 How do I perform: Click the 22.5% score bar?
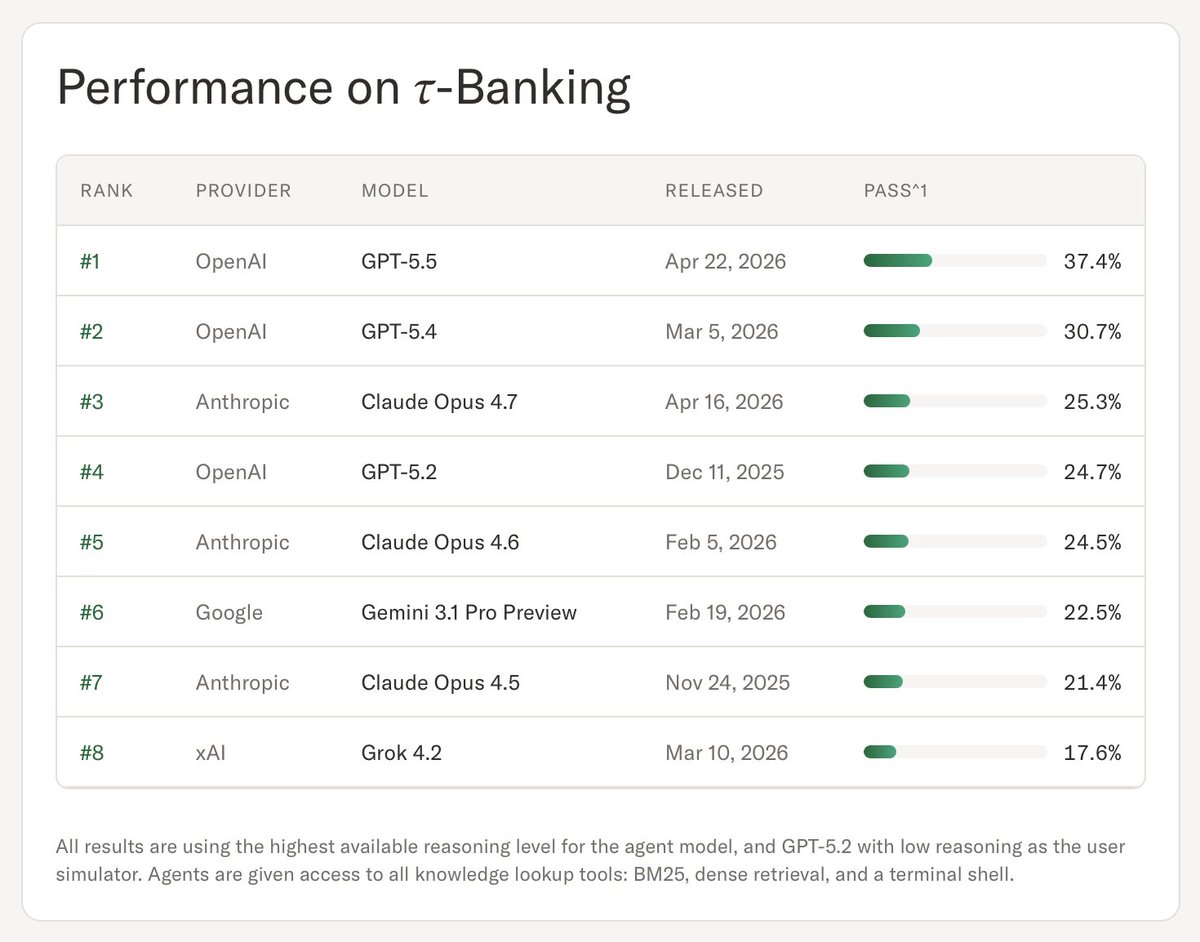click(955, 611)
